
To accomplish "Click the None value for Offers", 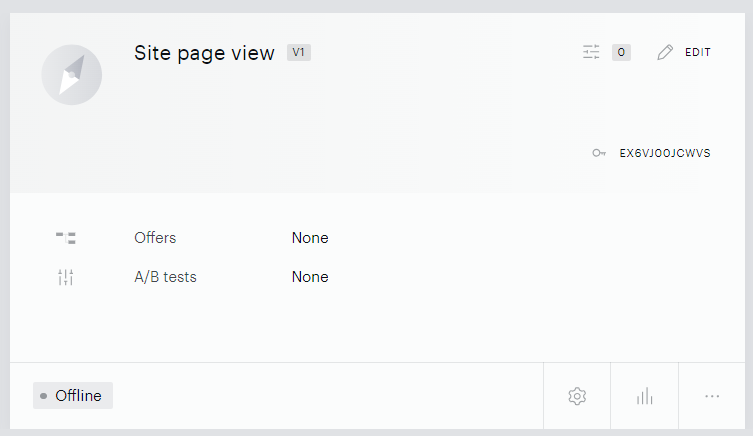I will click(x=310, y=238).
